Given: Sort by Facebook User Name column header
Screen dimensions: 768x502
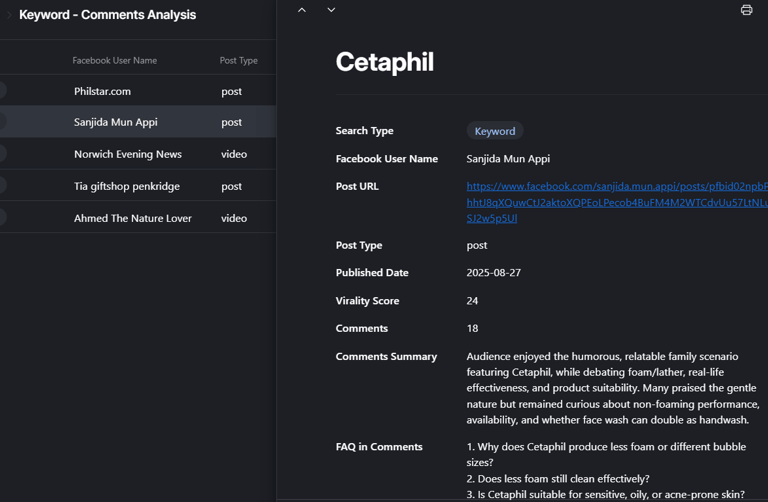Looking at the screenshot, I should point(115,60).
